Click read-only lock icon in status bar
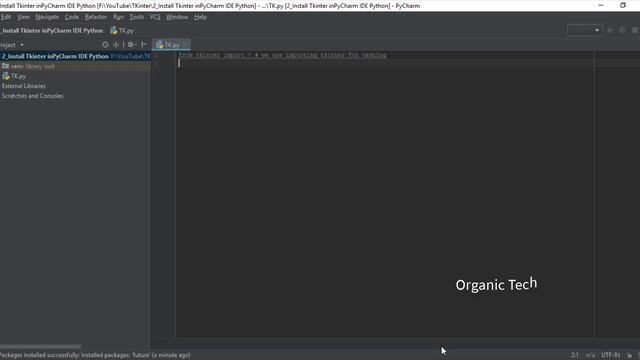Image resolution: width=640 pixels, height=360 pixels. 629,355
